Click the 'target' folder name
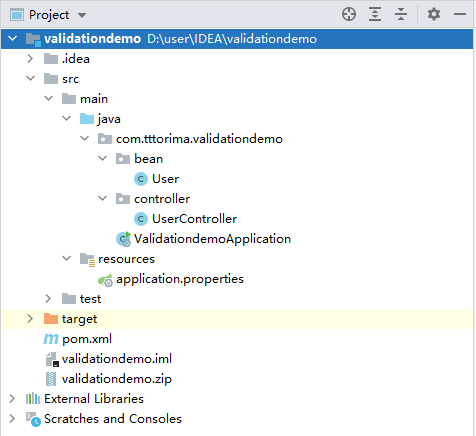The image size is (476, 436). 79,319
